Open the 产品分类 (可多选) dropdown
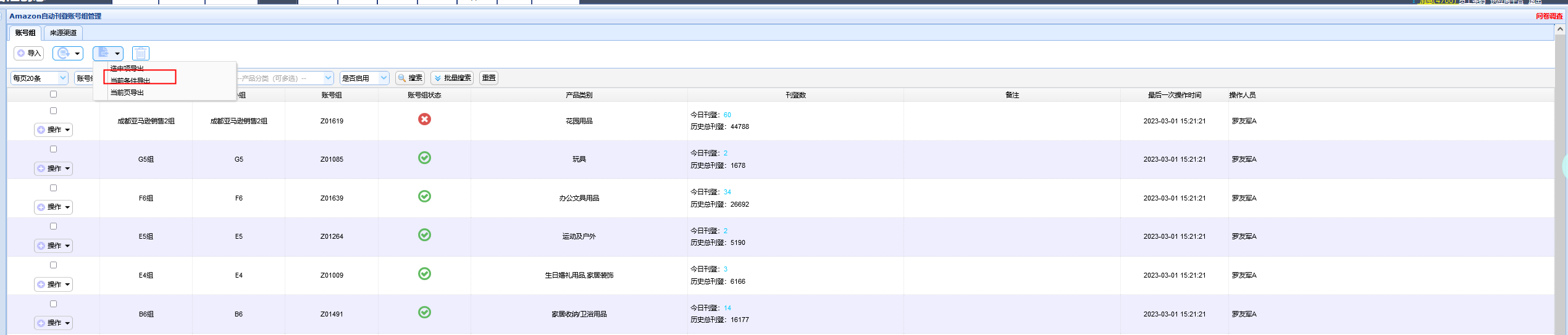Viewport: 1568px width, 335px height. click(x=284, y=78)
